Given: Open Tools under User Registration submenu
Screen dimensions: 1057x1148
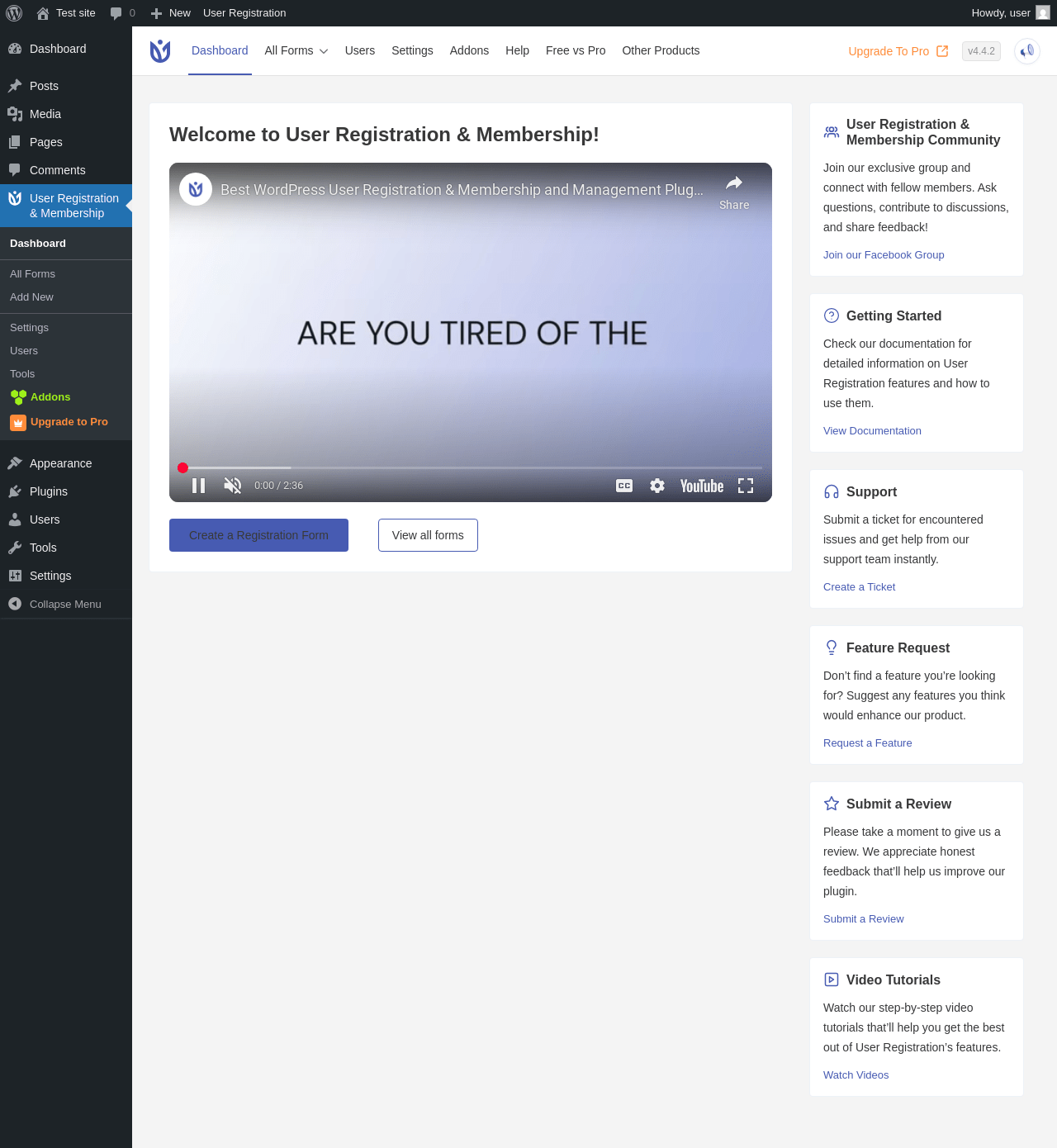Looking at the screenshot, I should pos(22,373).
